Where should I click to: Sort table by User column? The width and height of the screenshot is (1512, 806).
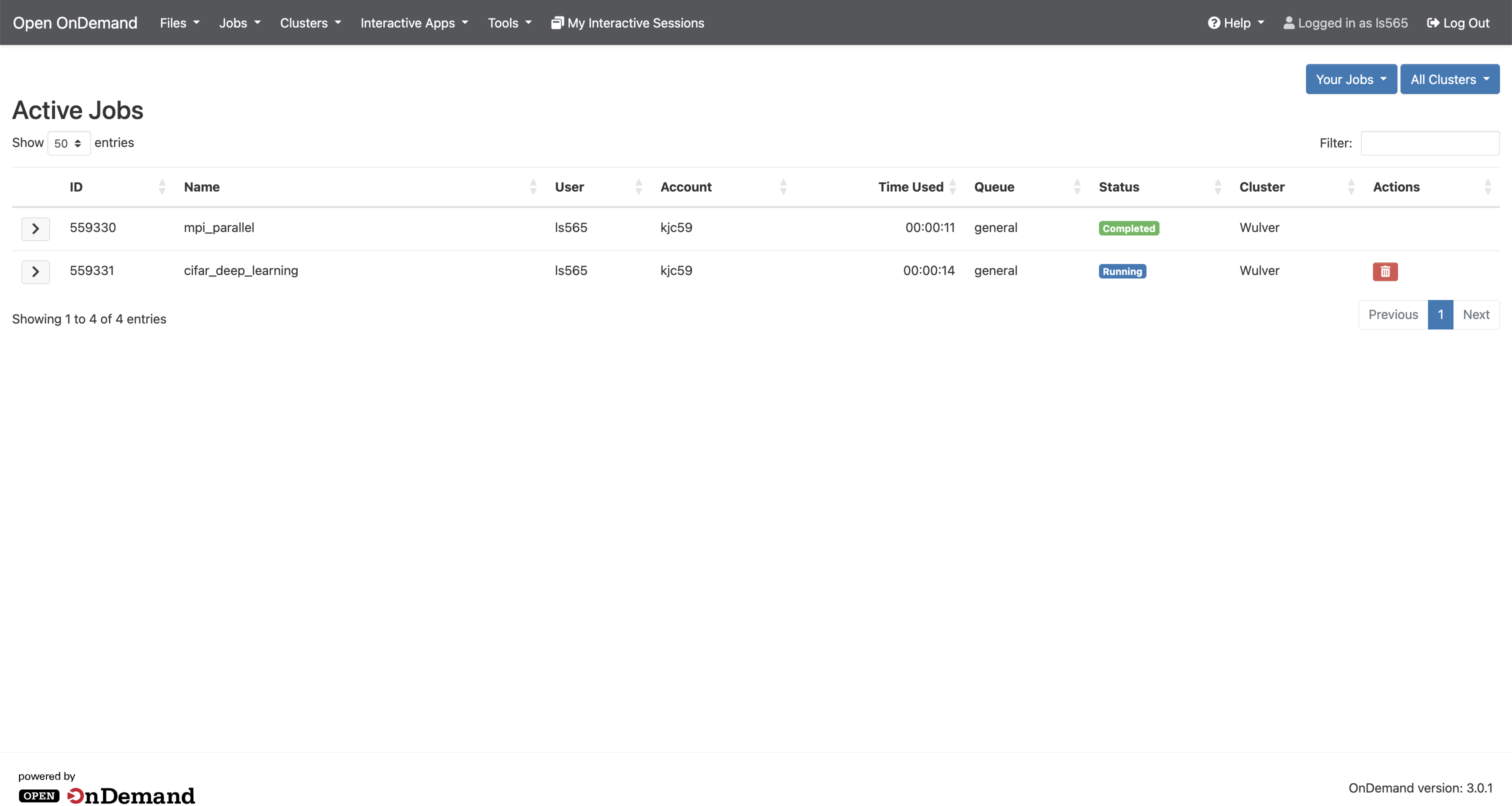598,186
